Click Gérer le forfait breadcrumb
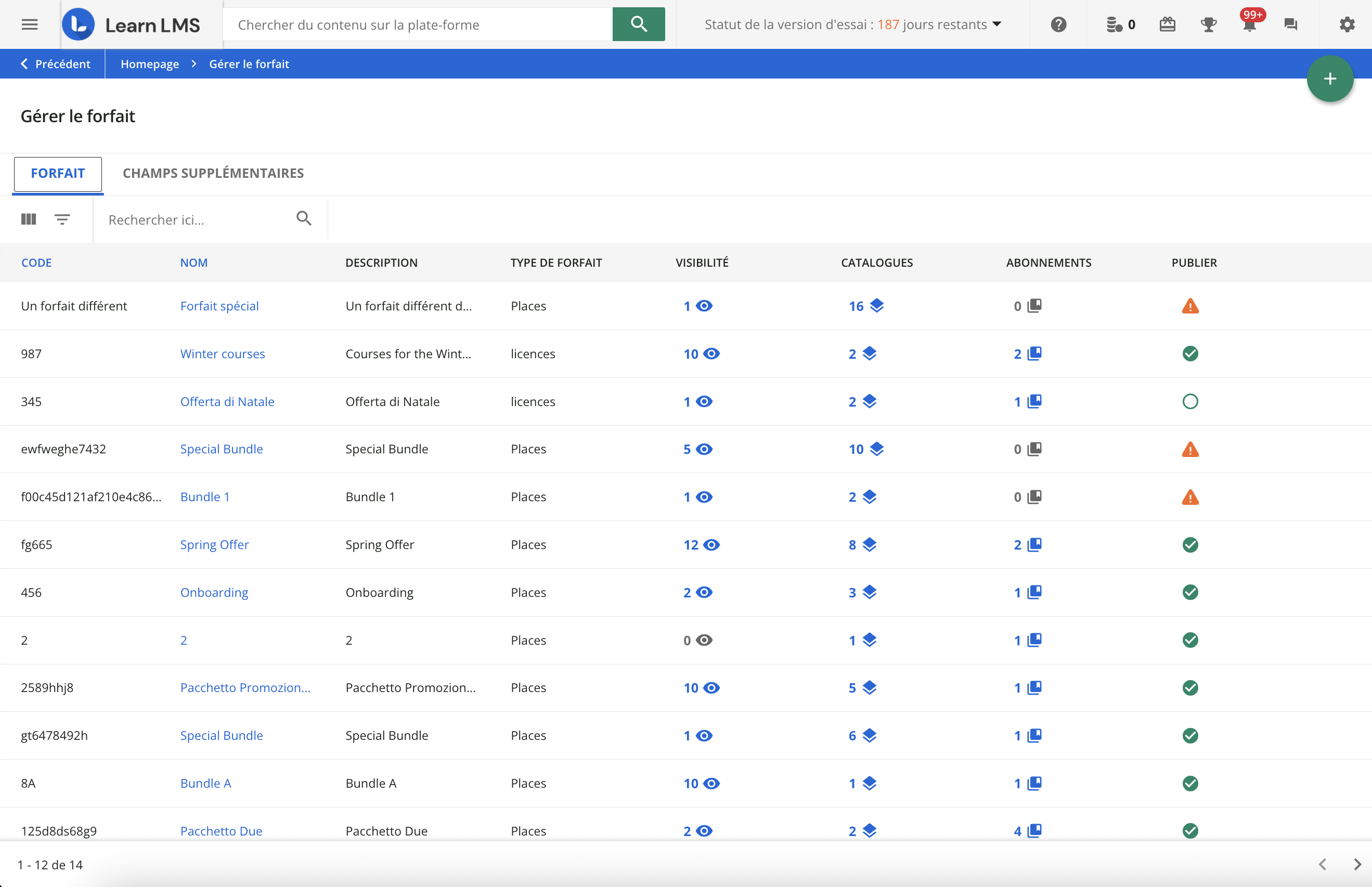Viewport: 1372px width, 887px height. (x=249, y=64)
